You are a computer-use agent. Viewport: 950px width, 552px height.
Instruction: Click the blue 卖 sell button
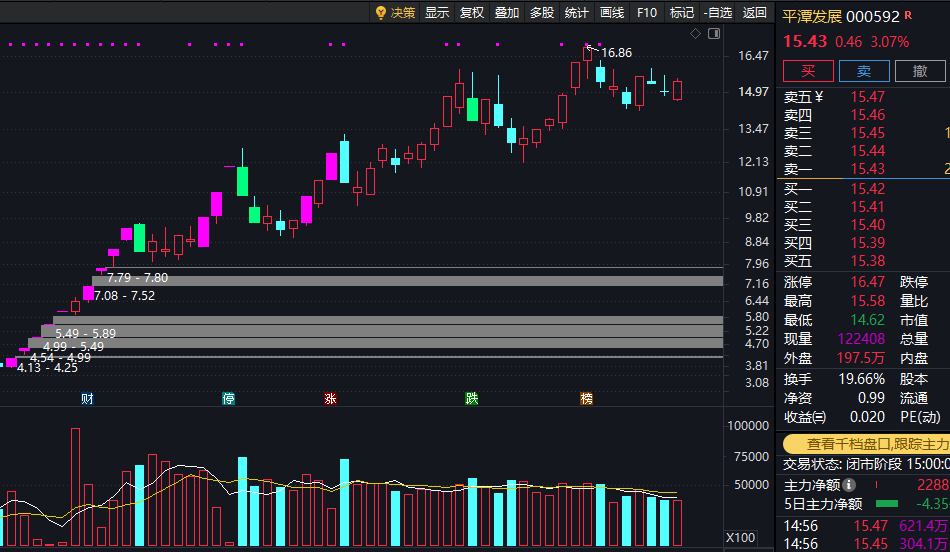[x=864, y=71]
